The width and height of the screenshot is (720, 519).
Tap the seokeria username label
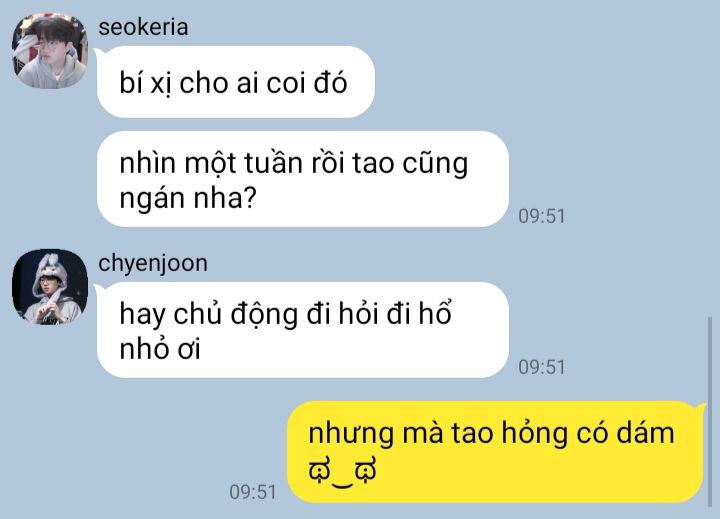coord(143,27)
